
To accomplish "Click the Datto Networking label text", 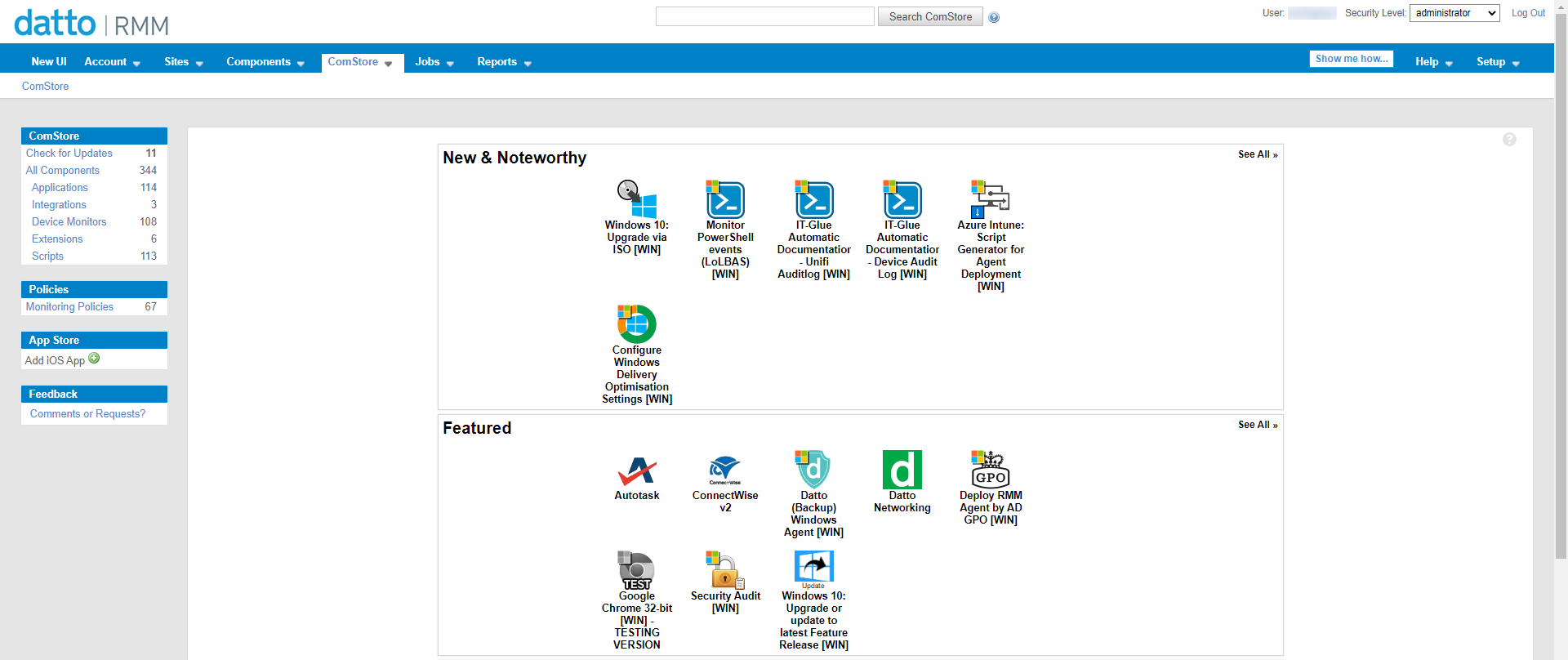I will tap(902, 502).
